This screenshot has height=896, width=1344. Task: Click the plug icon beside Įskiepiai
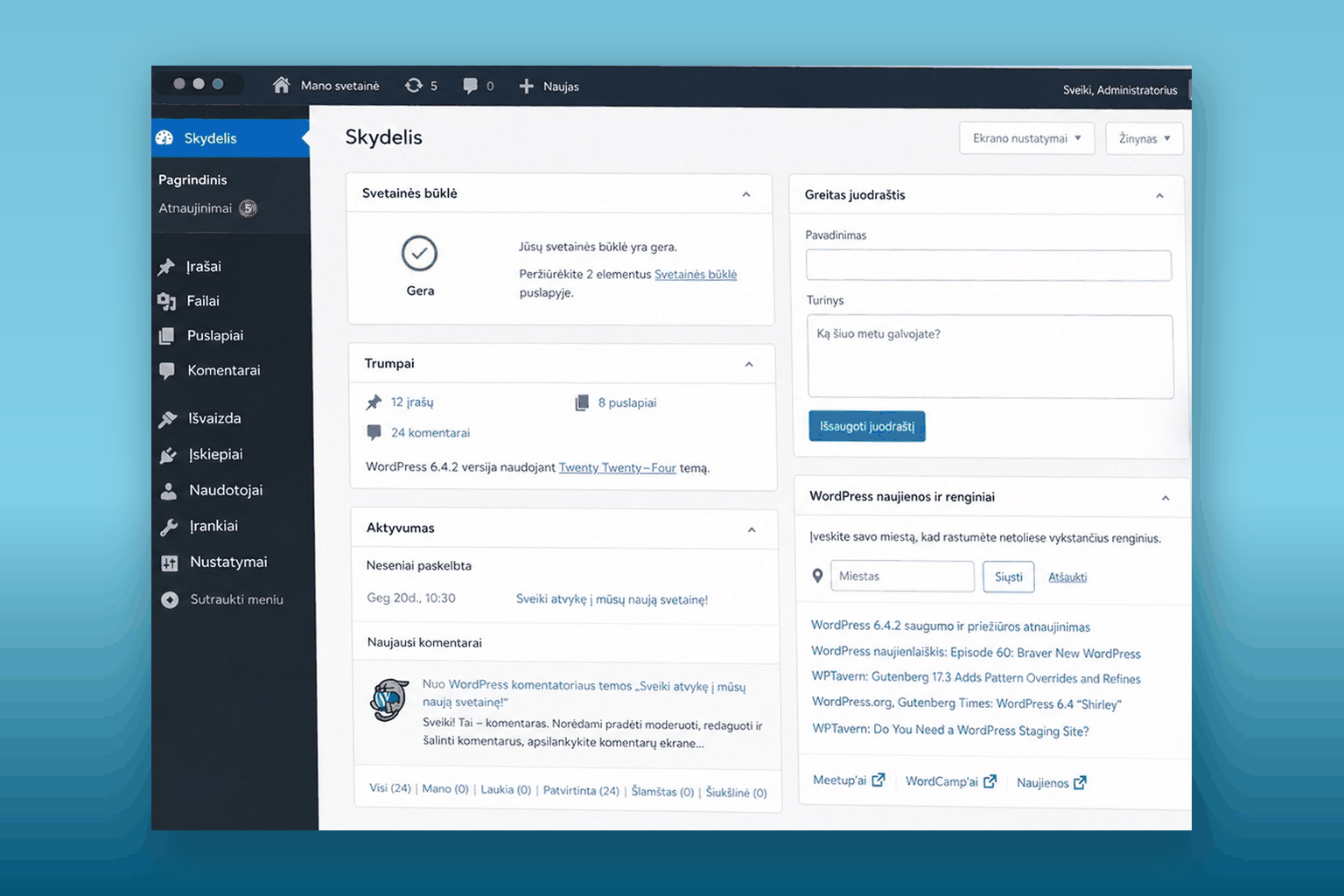point(168,455)
